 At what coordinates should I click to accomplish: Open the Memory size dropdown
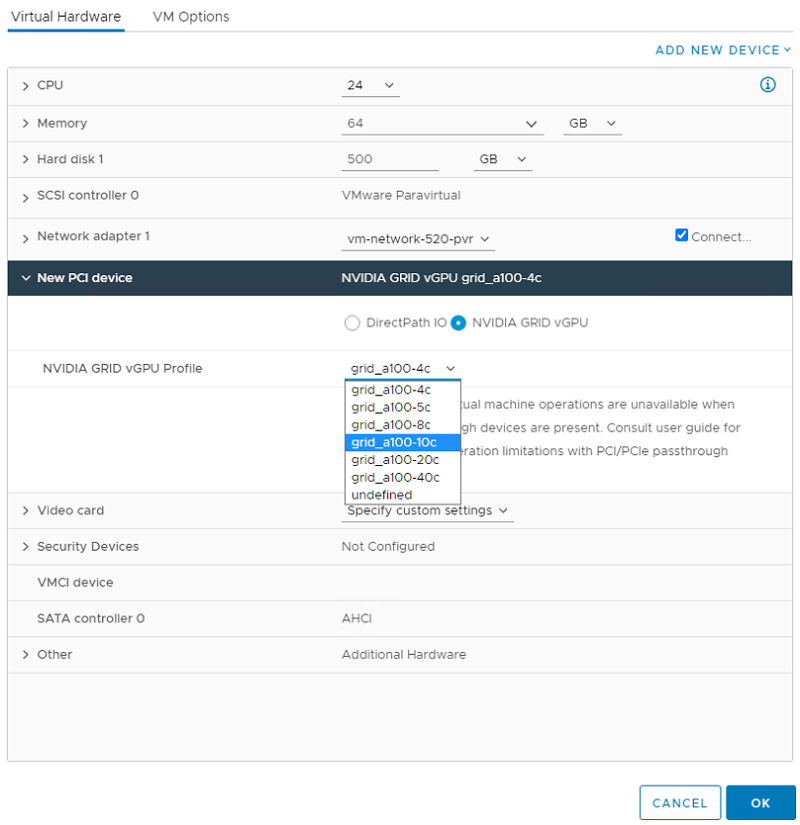(x=442, y=124)
